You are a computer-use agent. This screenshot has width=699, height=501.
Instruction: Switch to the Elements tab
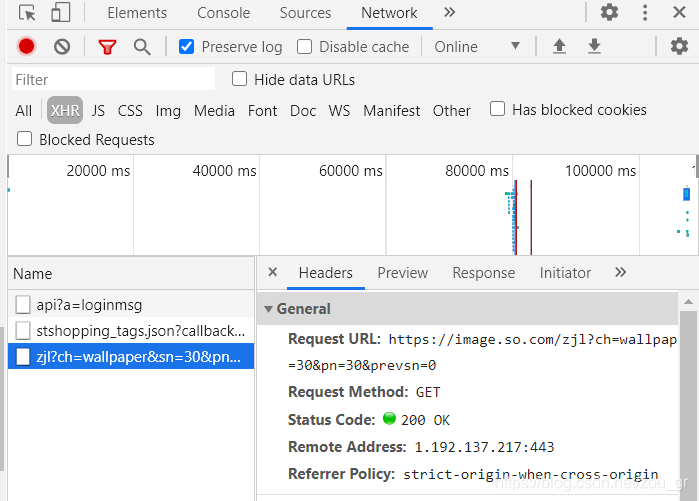click(137, 13)
